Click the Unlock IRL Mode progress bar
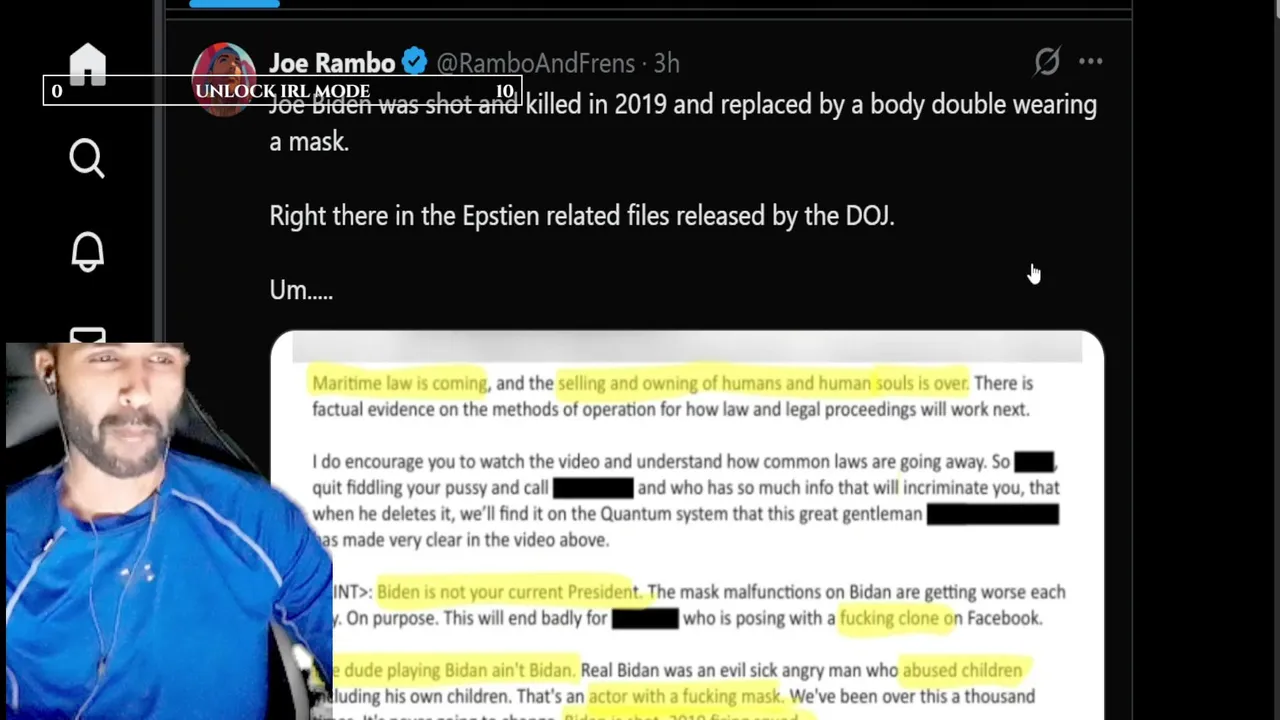This screenshot has height=720, width=1280. (x=282, y=91)
